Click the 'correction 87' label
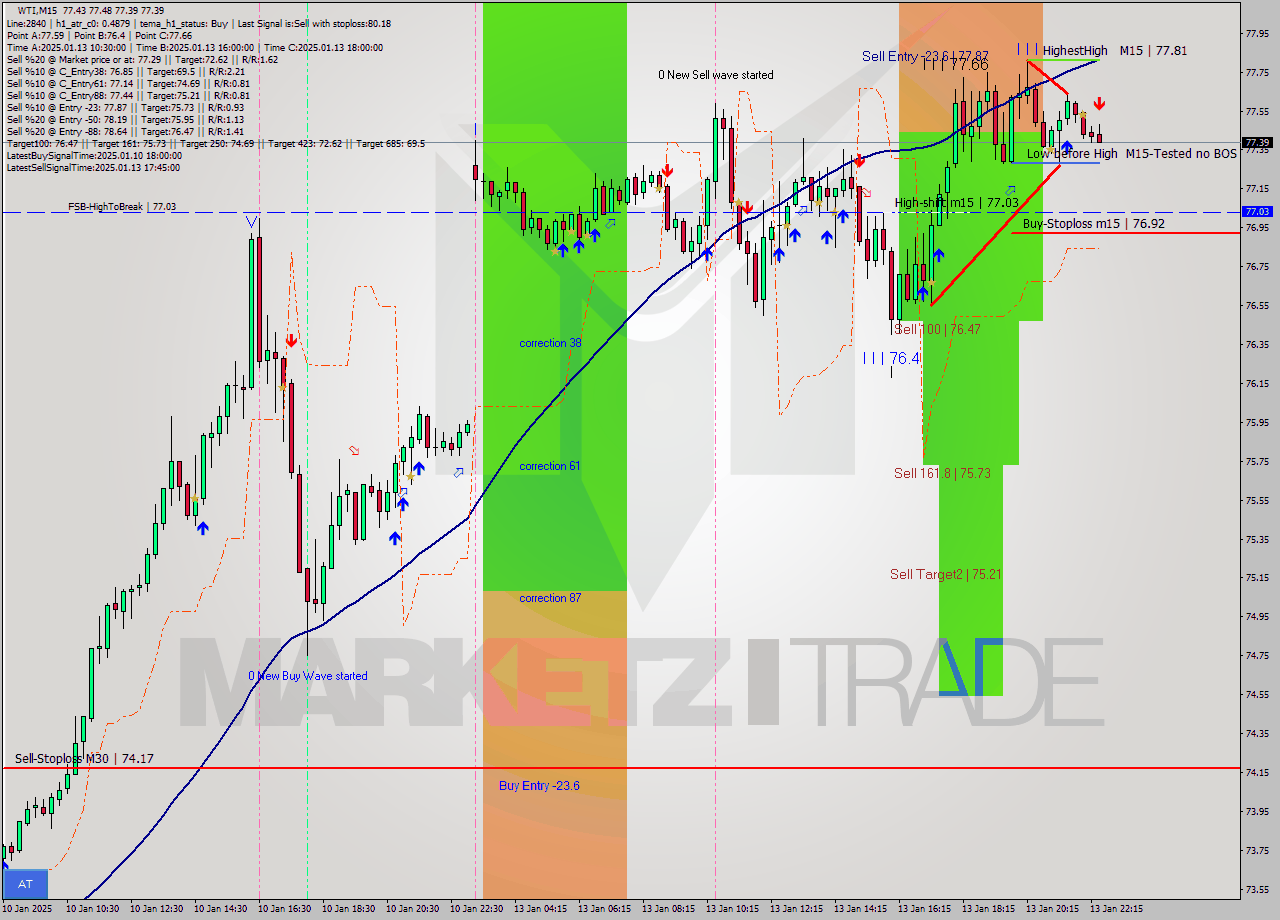Viewport: 1280px width, 920px height. click(x=550, y=598)
